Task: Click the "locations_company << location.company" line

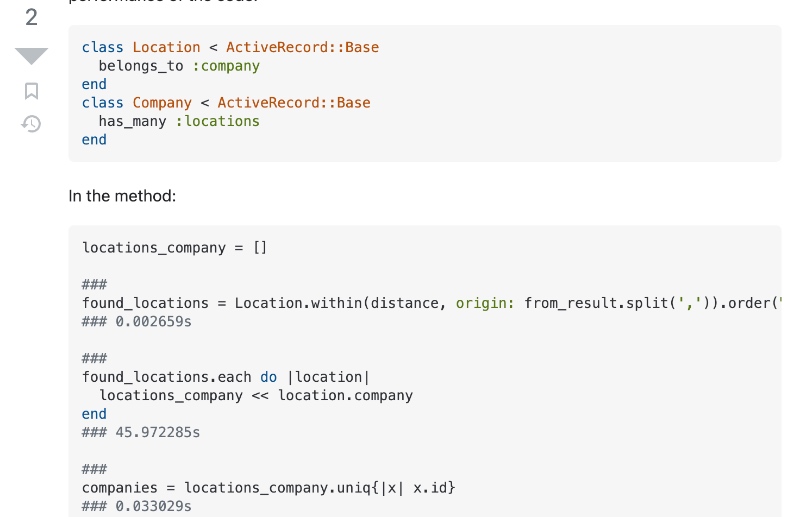Action: point(255,395)
